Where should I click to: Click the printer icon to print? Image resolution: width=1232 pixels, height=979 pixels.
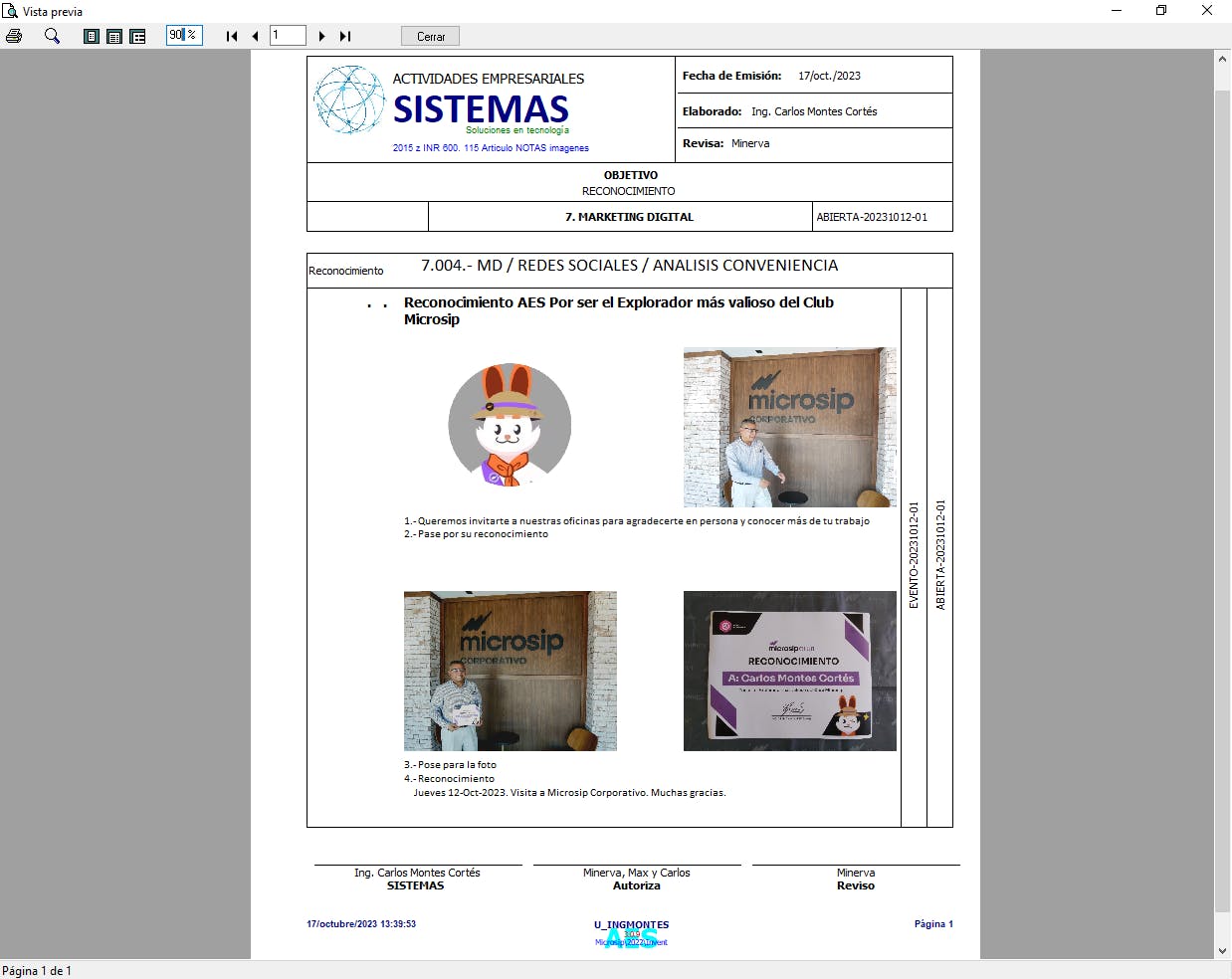point(14,36)
